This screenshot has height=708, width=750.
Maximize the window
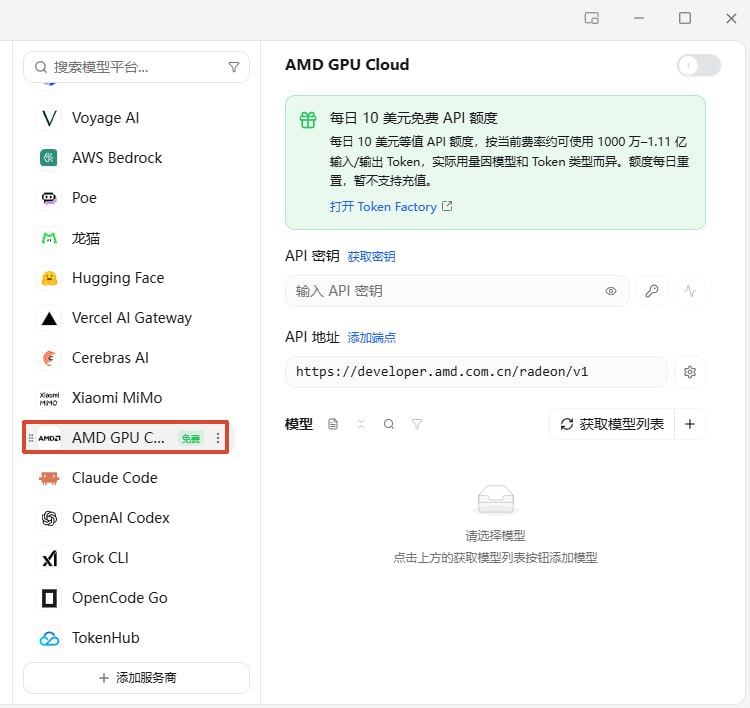[x=685, y=18]
